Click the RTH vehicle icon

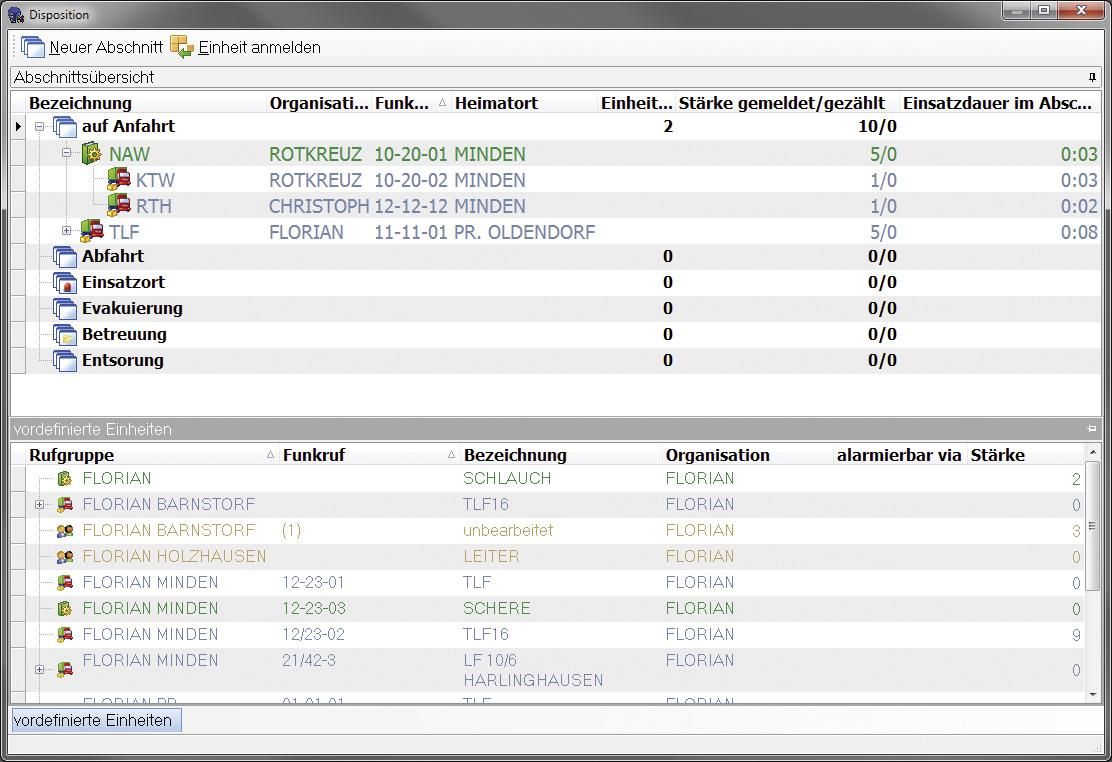119,206
